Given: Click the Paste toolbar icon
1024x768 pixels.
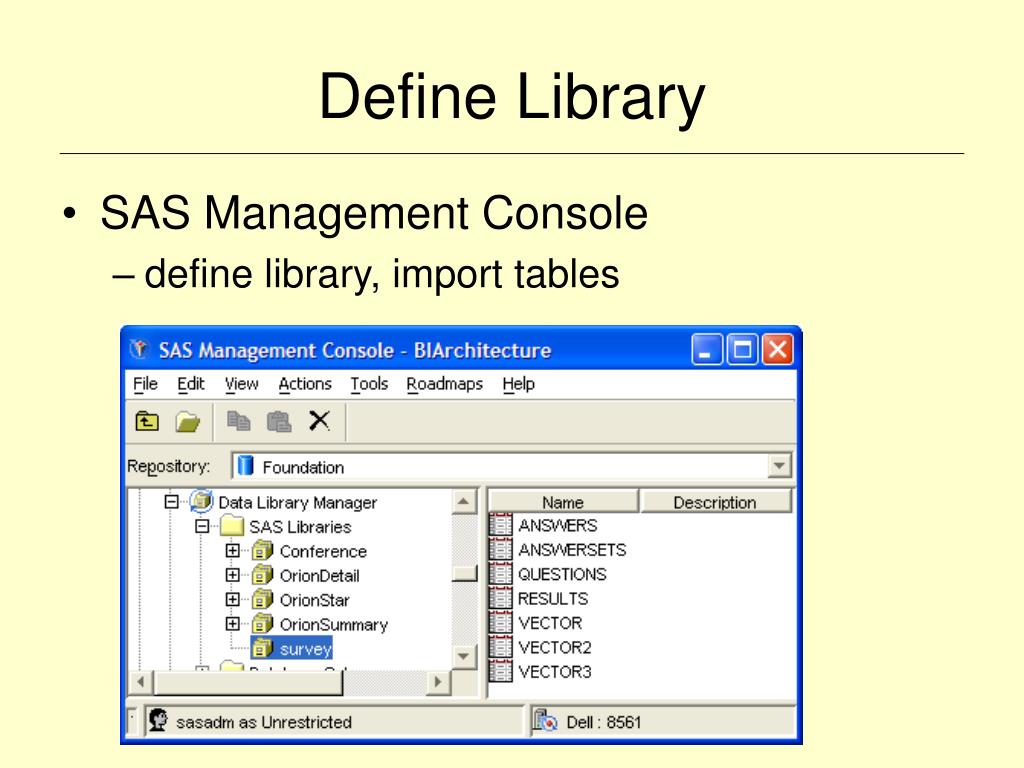Looking at the screenshot, I should 279,421.
